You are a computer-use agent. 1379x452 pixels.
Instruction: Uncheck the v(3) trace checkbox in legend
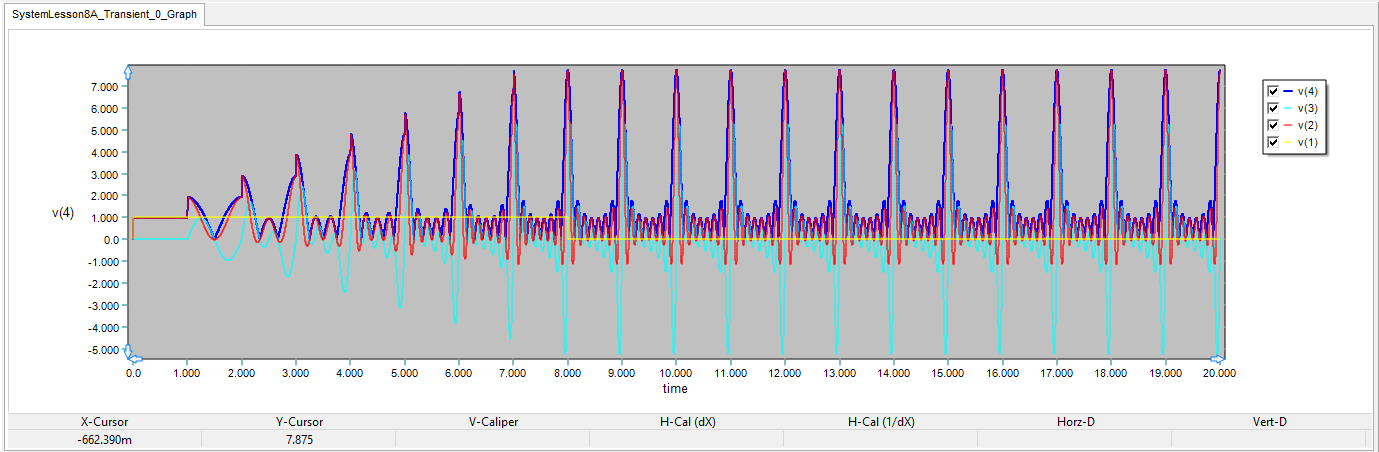pos(1273,108)
